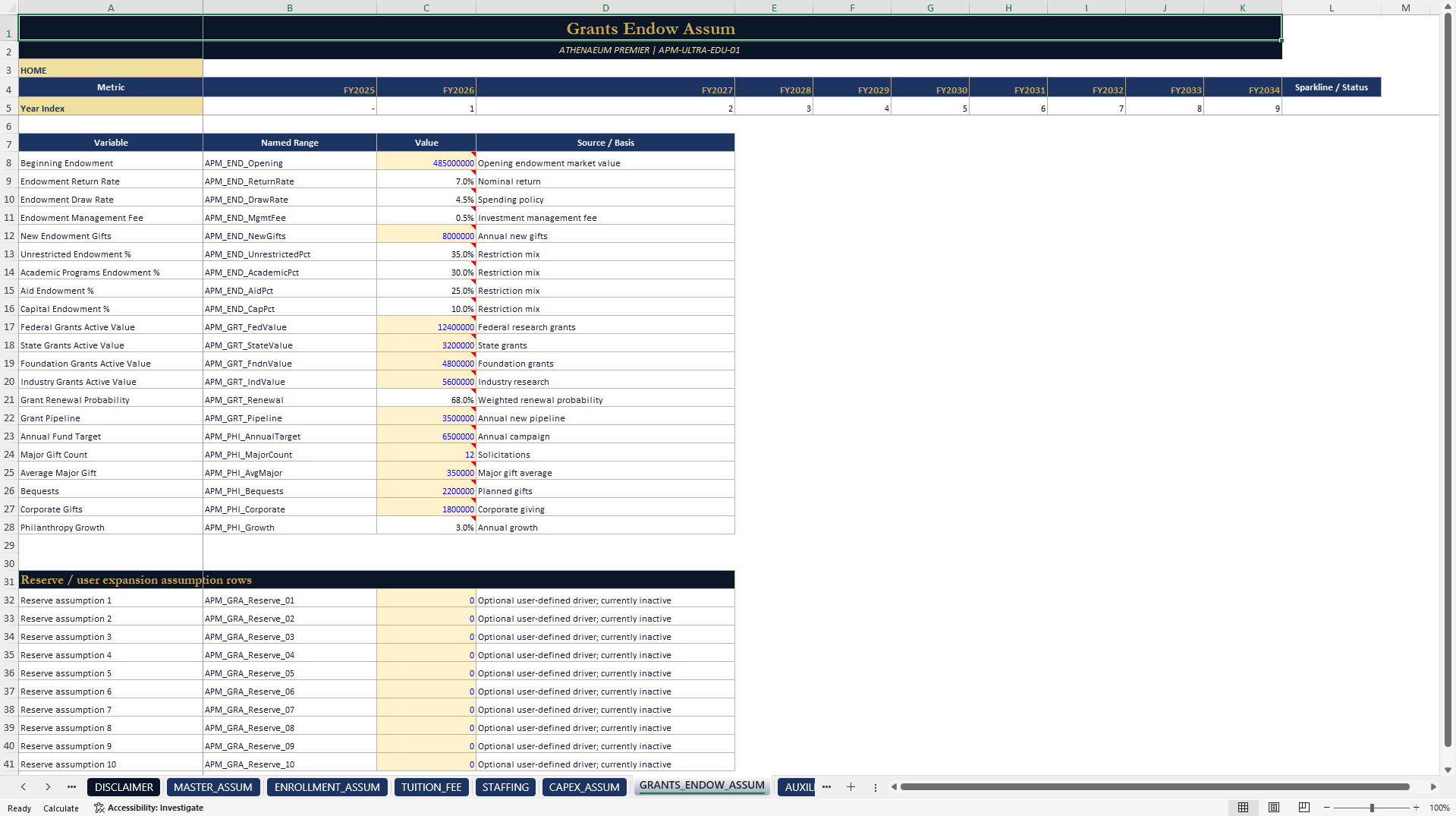Open the AUXIL sheet tab
Screen dimensions: 1456x816
(797, 787)
